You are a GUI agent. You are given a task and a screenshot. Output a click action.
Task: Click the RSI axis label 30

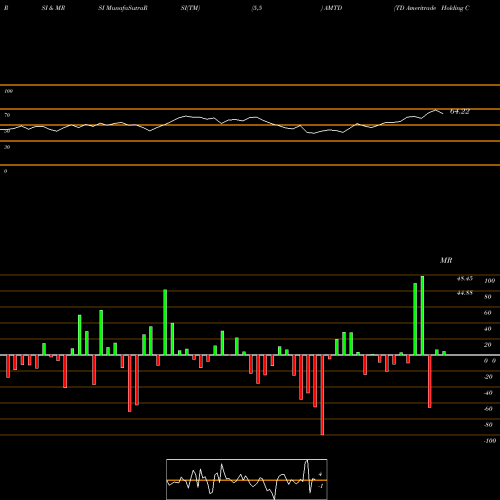pos(7,147)
